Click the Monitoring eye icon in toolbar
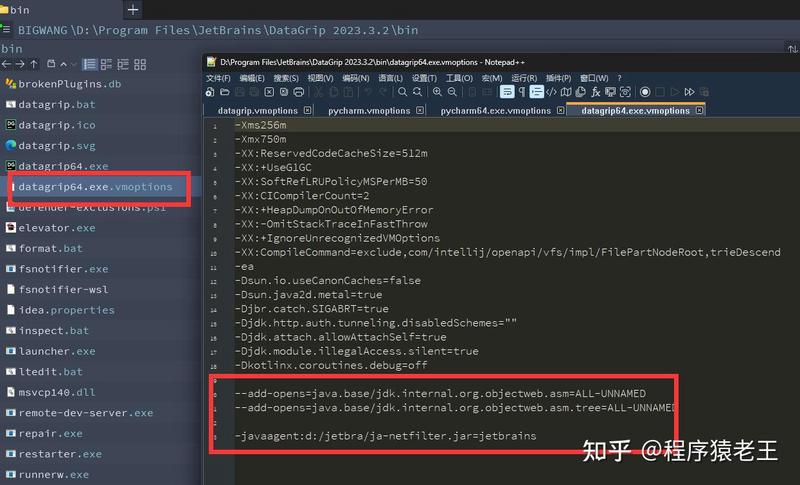Image resolution: width=800 pixels, height=485 pixels. (625, 92)
